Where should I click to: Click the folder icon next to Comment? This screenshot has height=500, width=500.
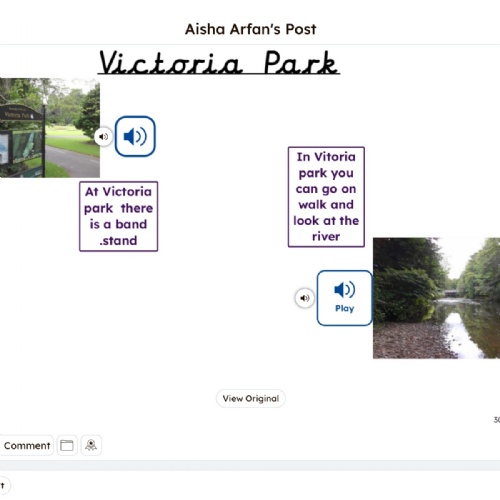click(x=67, y=445)
